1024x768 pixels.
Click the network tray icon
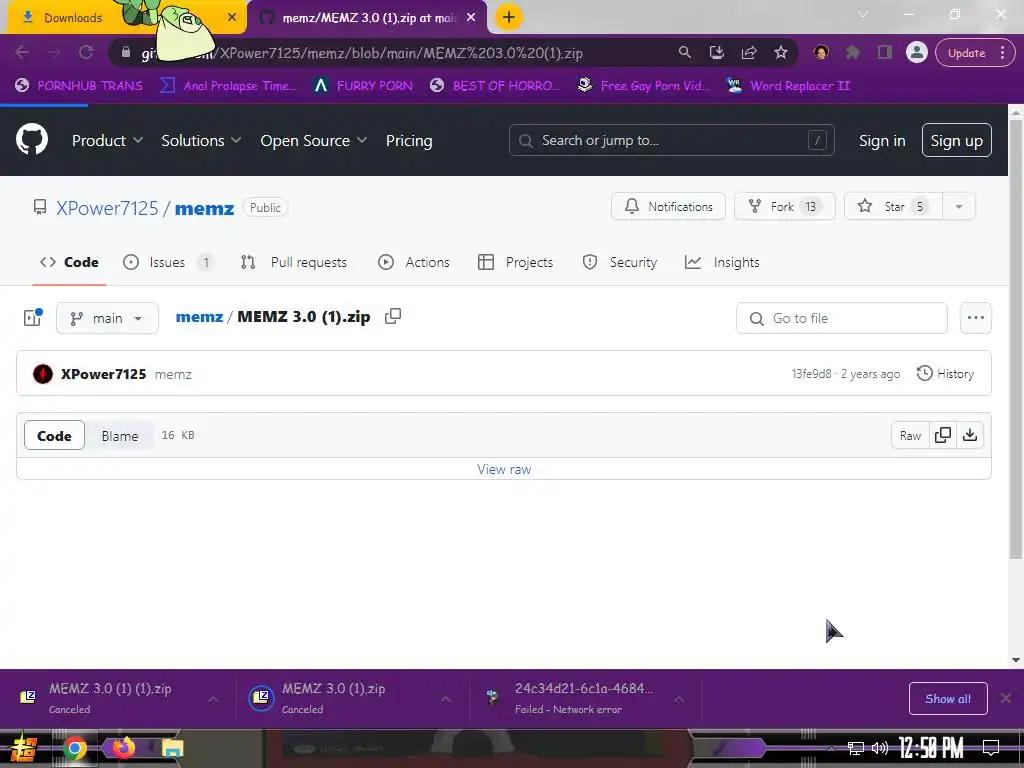(x=856, y=748)
